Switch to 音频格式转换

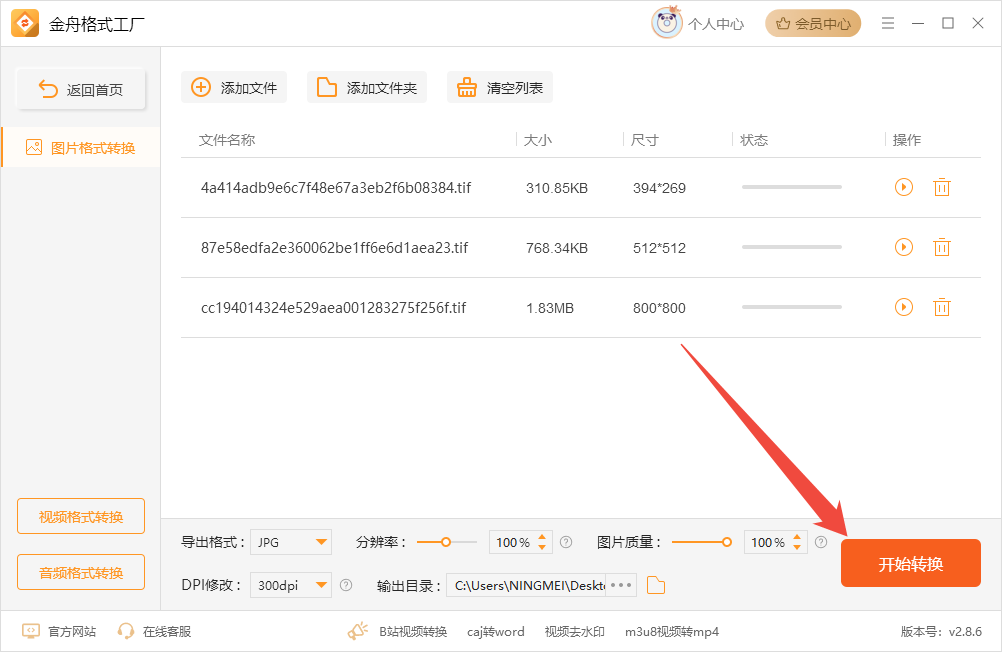point(81,573)
